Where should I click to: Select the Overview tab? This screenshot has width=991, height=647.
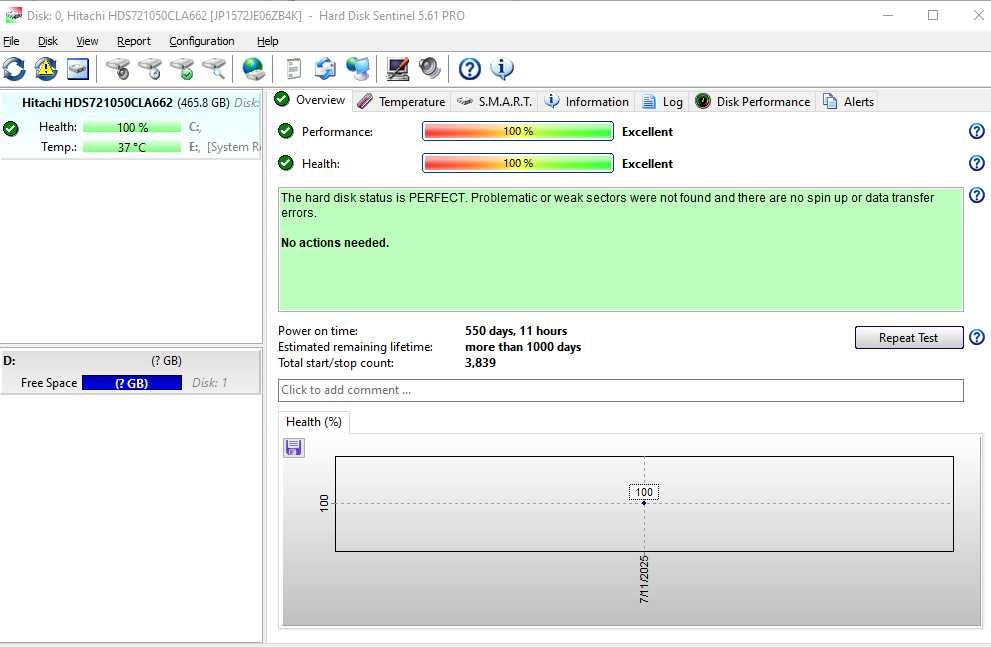pyautogui.click(x=310, y=100)
